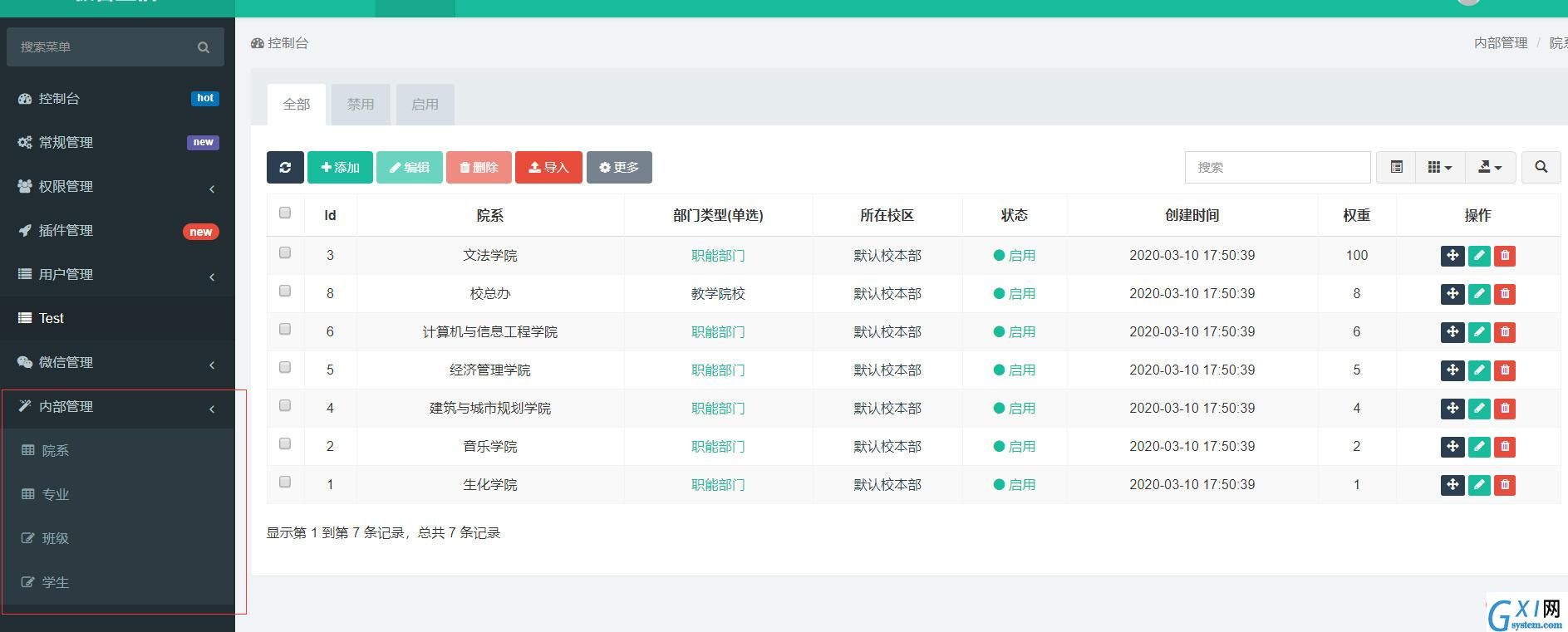
Task: Click the drag-sort icon for 校总办 row
Action: 1452,294
